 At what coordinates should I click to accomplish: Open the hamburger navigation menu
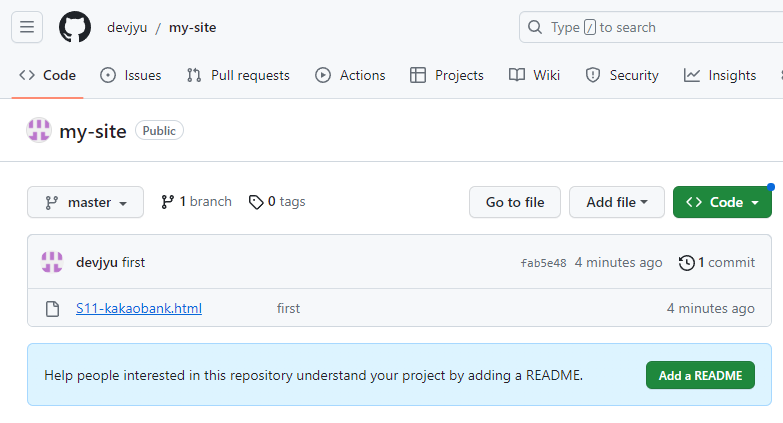point(27,27)
